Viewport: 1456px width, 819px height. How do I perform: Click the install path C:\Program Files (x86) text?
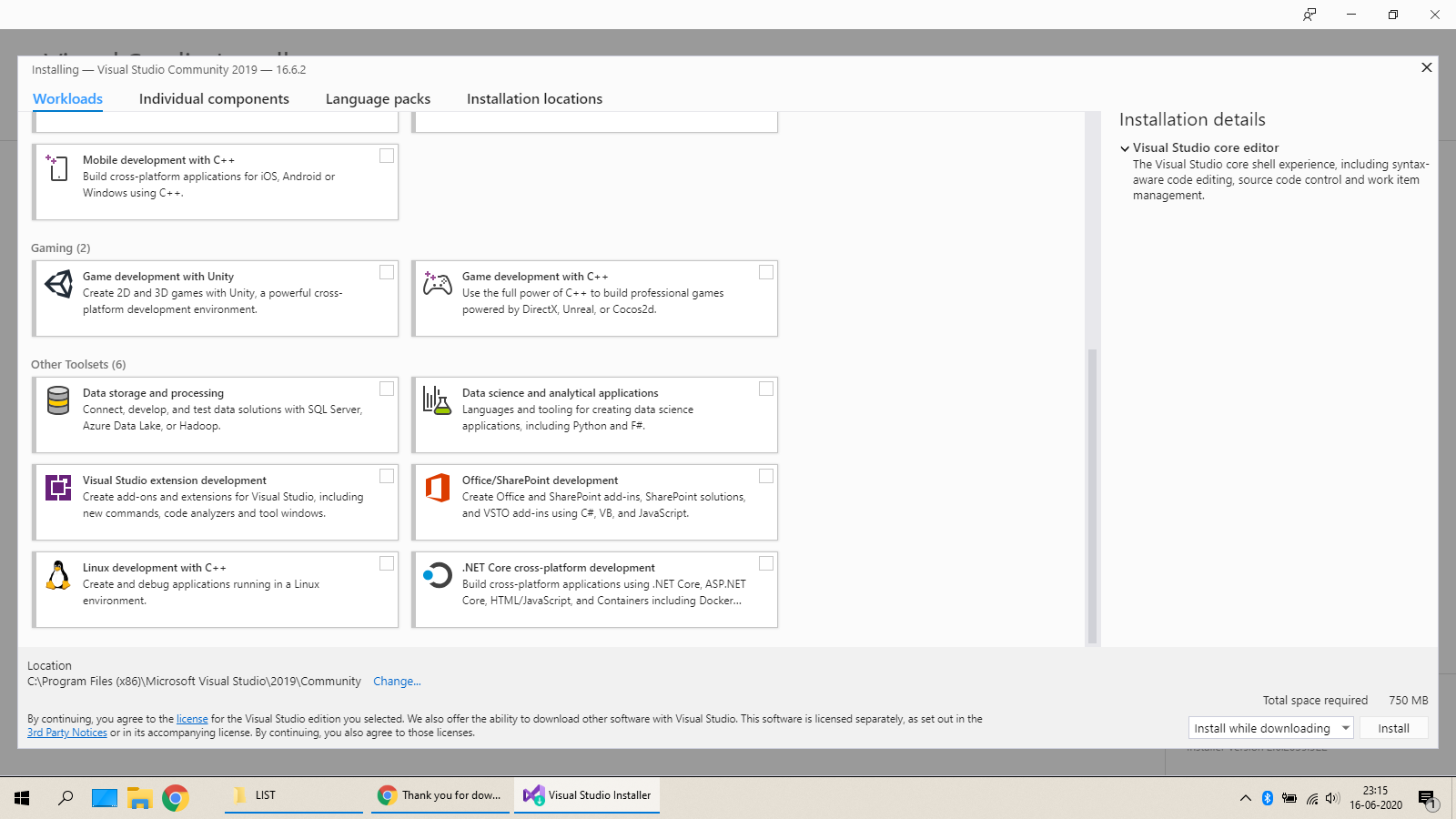[194, 681]
